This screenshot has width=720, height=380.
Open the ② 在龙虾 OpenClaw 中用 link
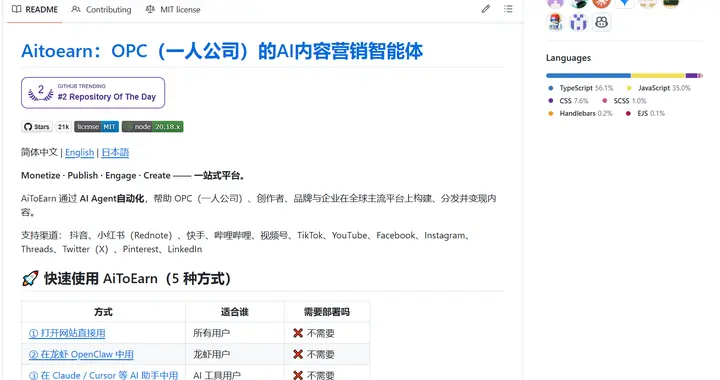point(81,354)
